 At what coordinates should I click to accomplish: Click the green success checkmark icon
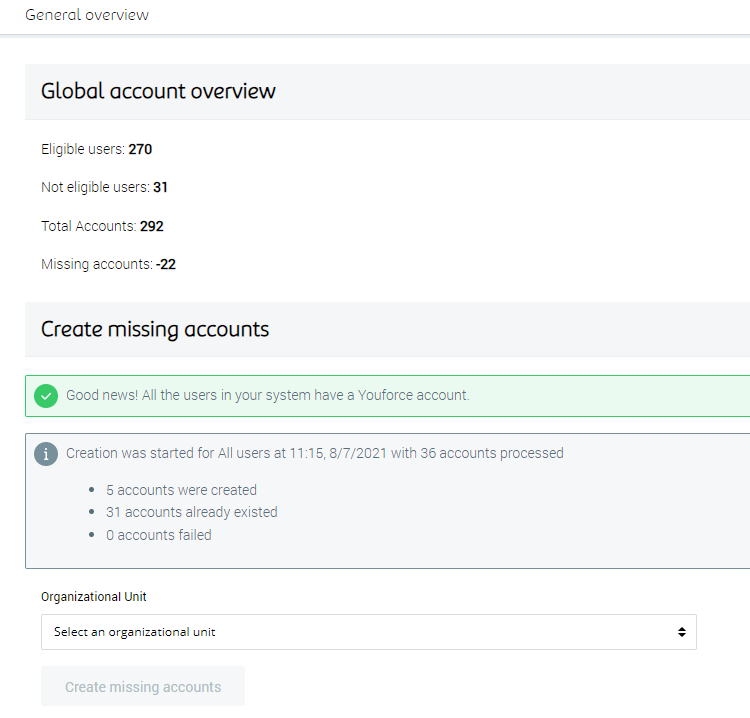pyautogui.click(x=46, y=396)
